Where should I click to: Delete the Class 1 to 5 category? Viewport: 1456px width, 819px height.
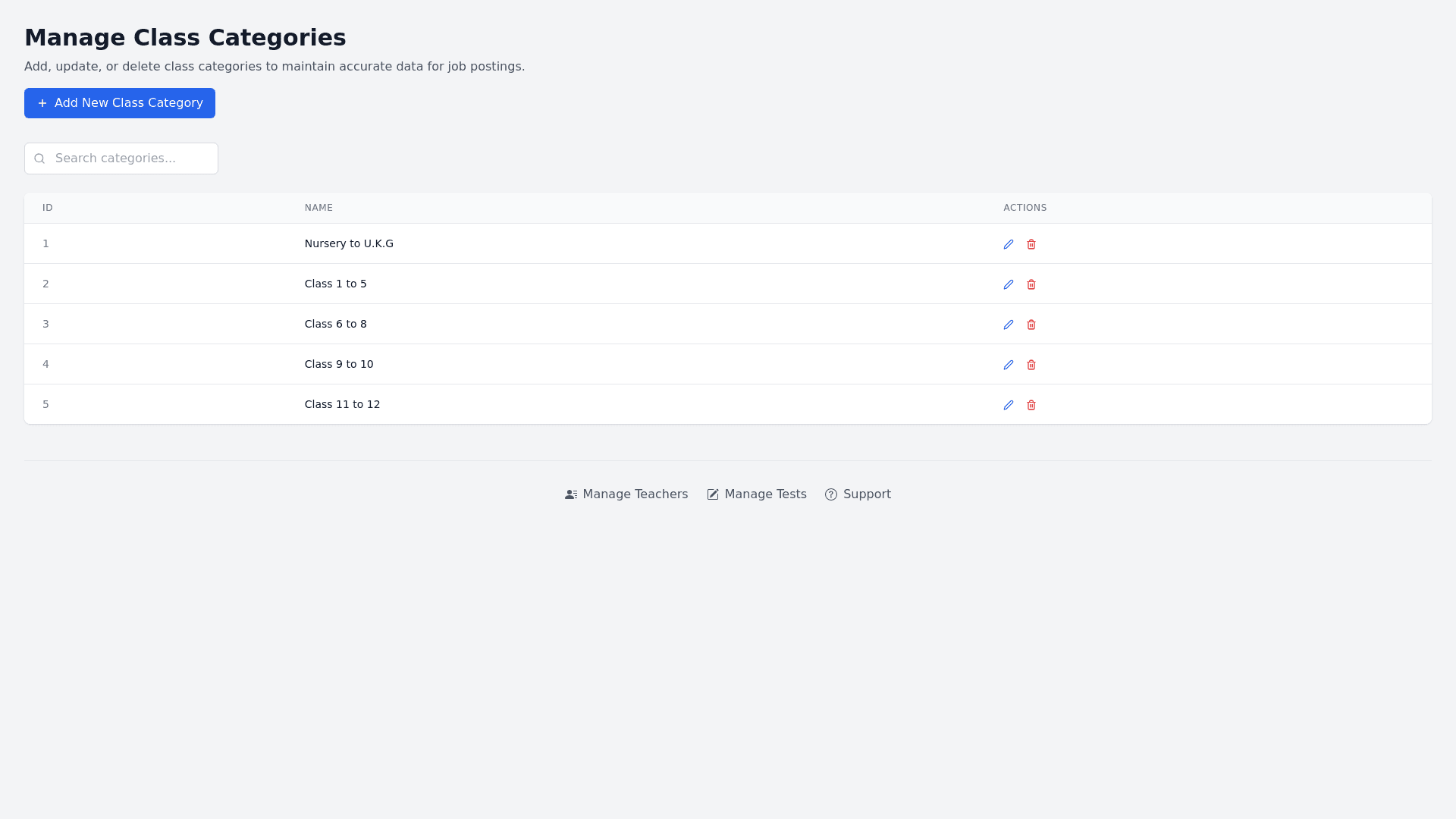point(1031,284)
